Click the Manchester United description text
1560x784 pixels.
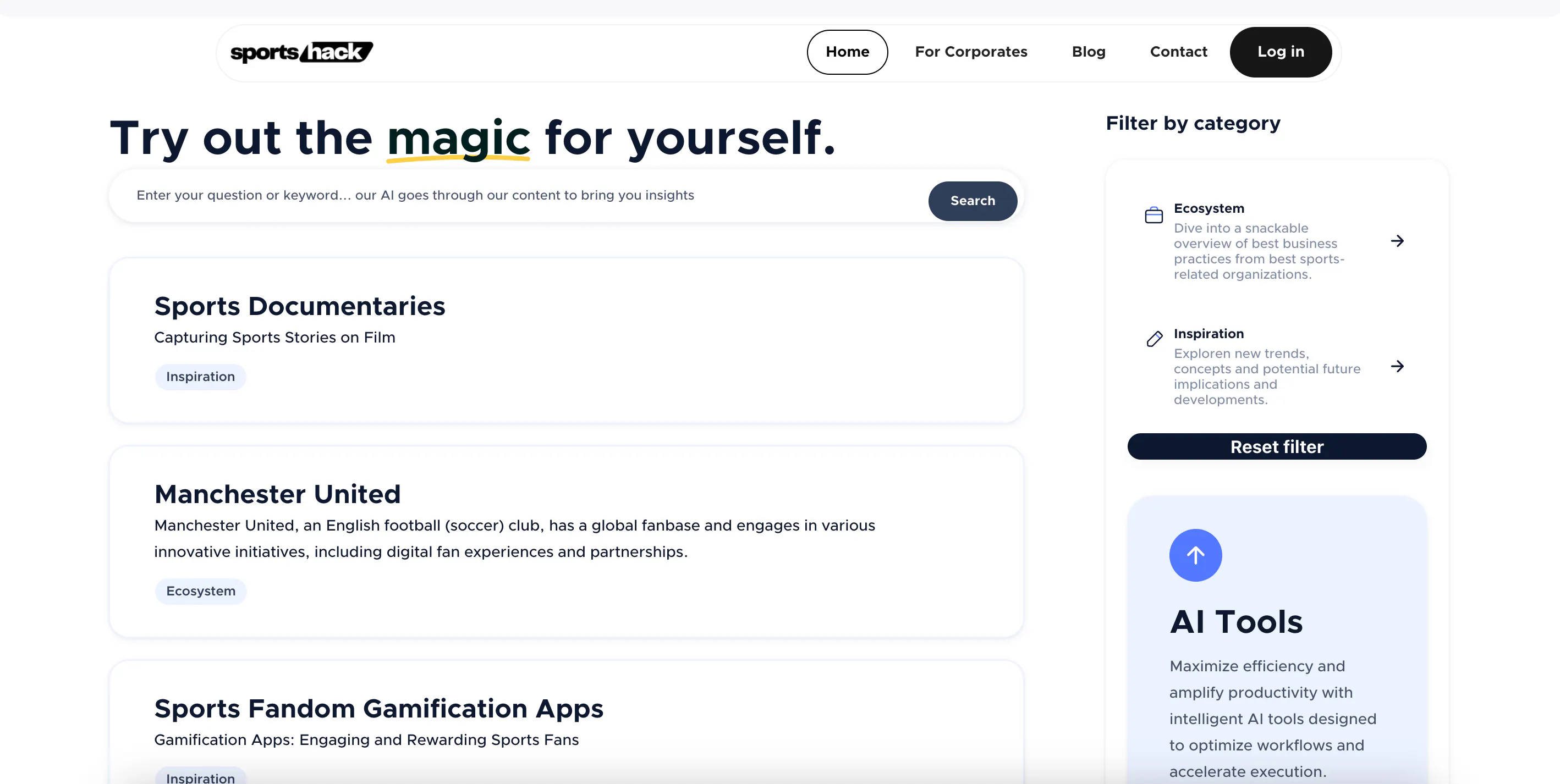click(515, 538)
